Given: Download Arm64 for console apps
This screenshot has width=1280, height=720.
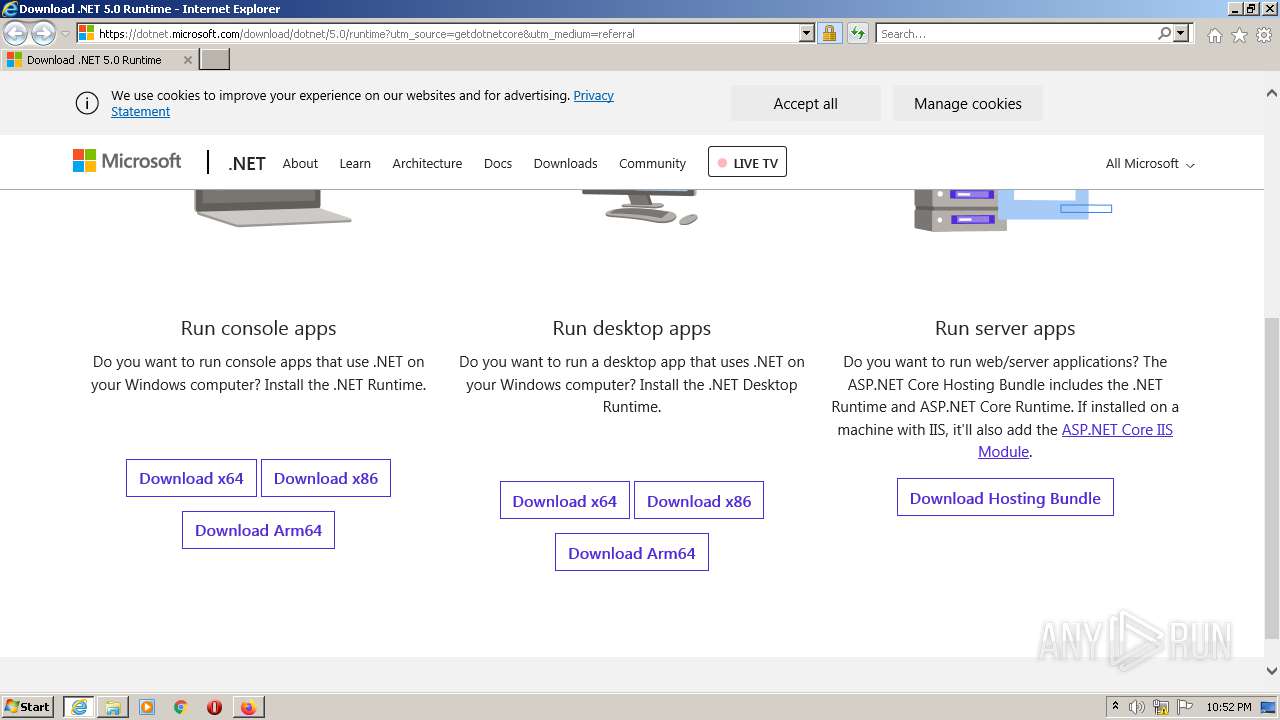Looking at the screenshot, I should (258, 530).
